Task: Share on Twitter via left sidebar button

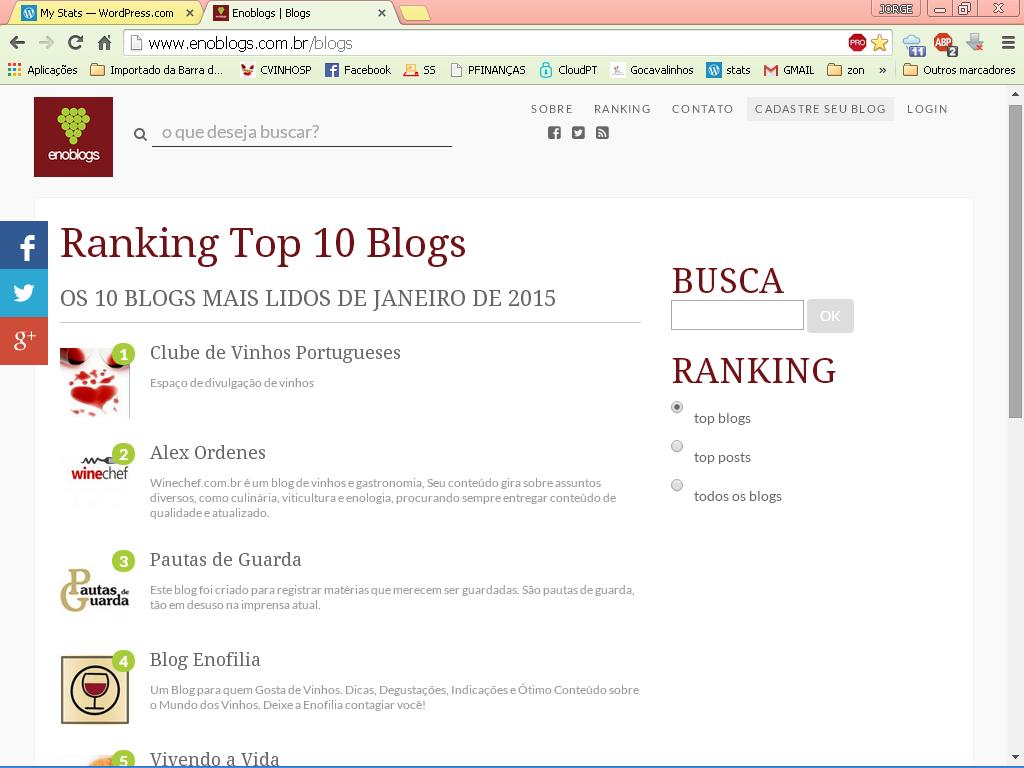Action: pyautogui.click(x=24, y=293)
